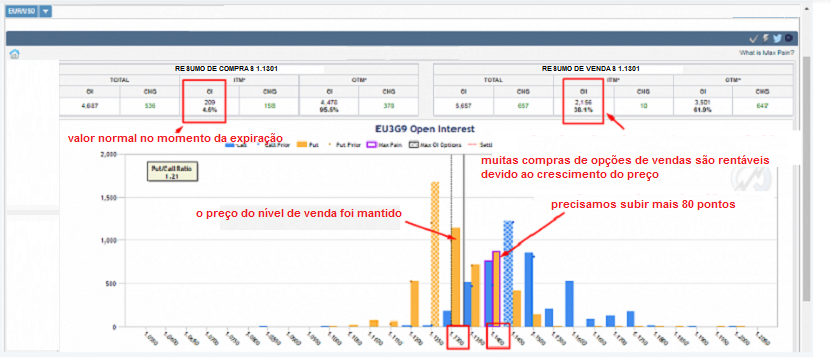This screenshot has height=360, width=831.
Task: Toggle the Max OI Options legend entry
Action: click(x=435, y=144)
